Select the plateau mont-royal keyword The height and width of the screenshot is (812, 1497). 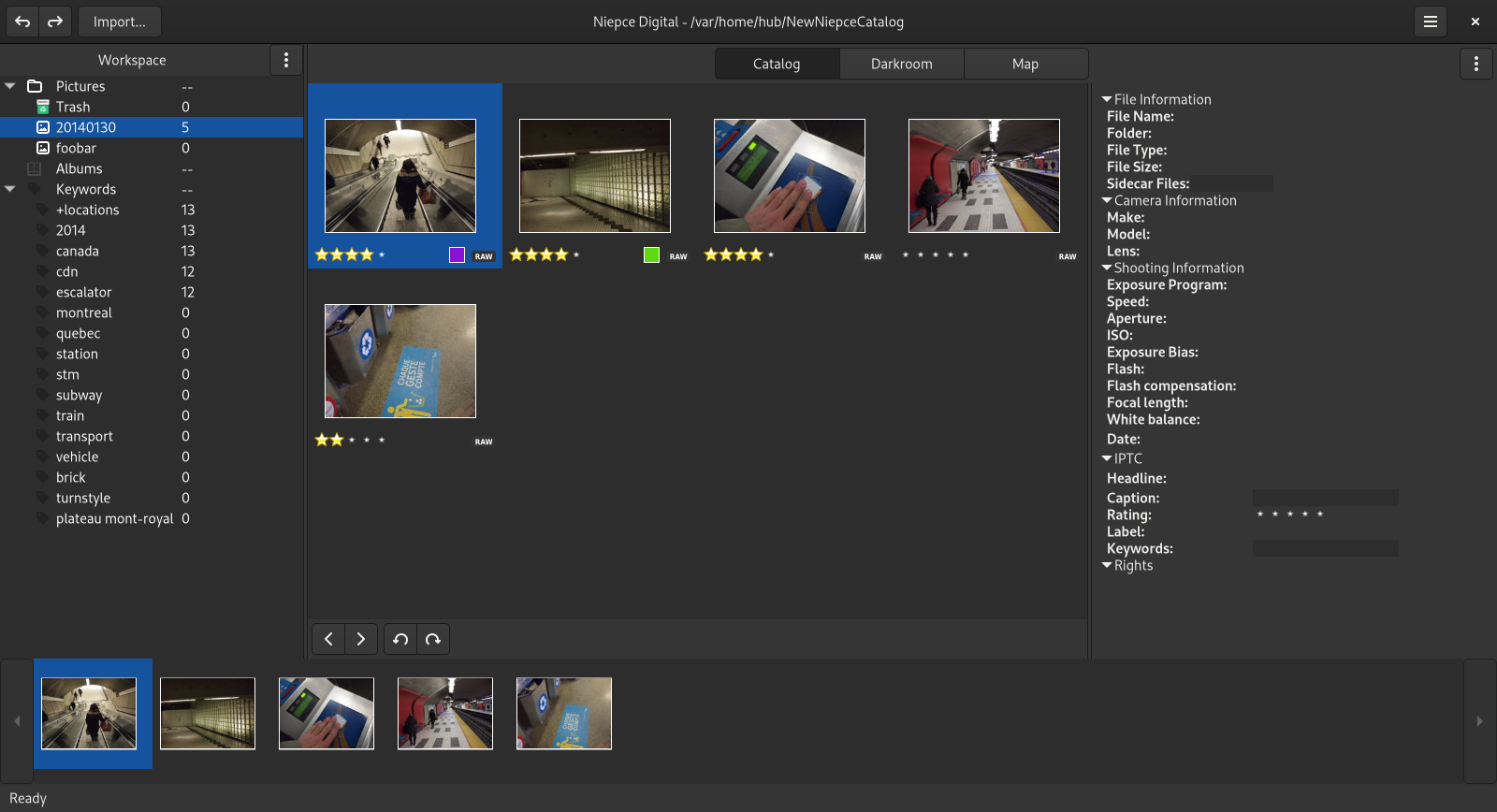pos(115,518)
